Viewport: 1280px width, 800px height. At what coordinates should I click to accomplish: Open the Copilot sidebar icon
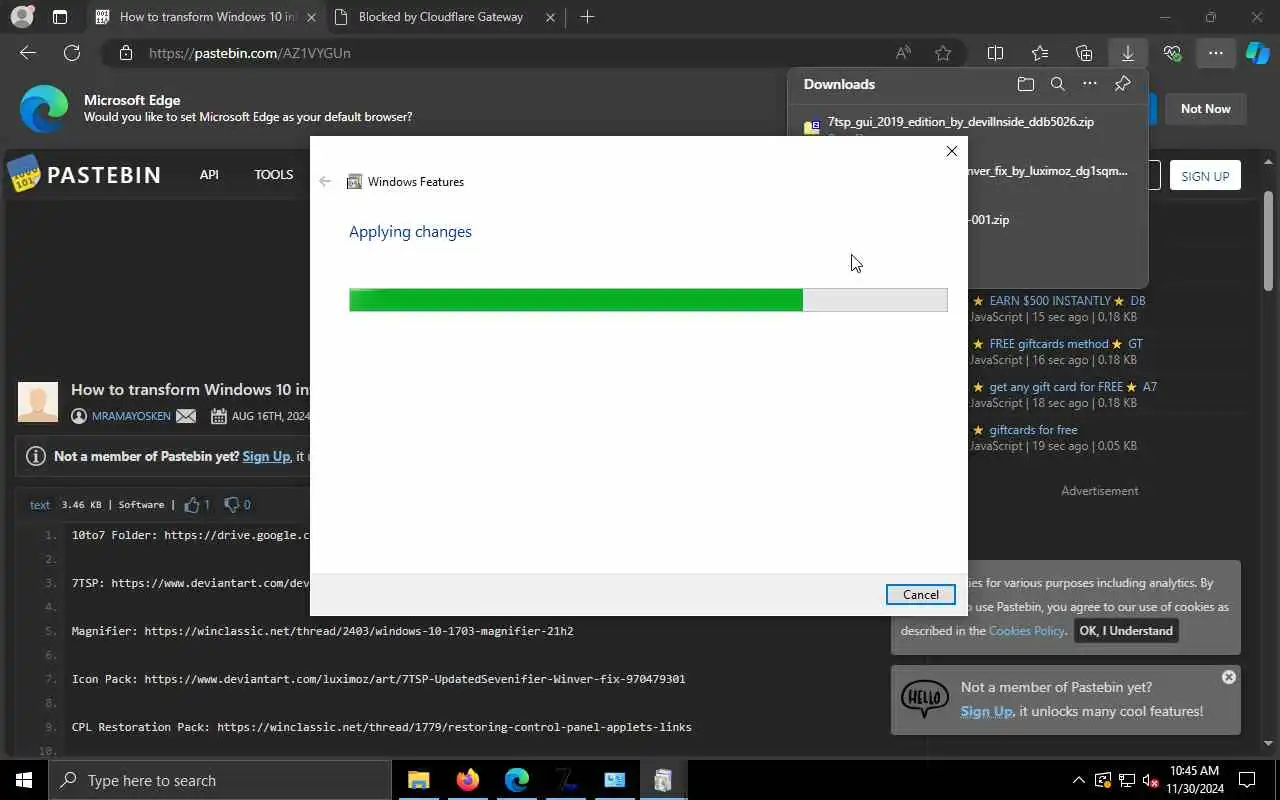(1258, 53)
